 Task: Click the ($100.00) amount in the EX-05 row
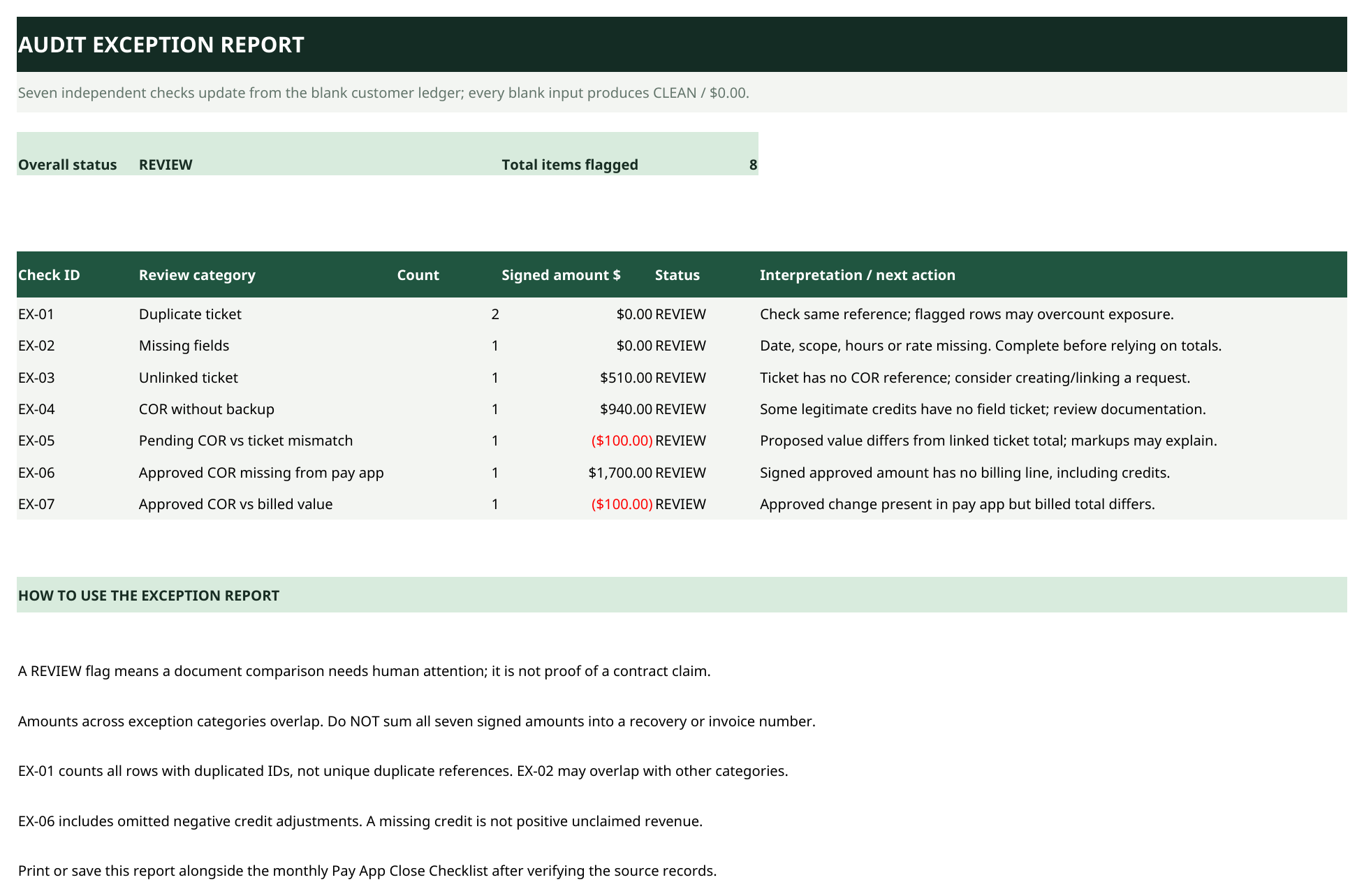coord(622,441)
